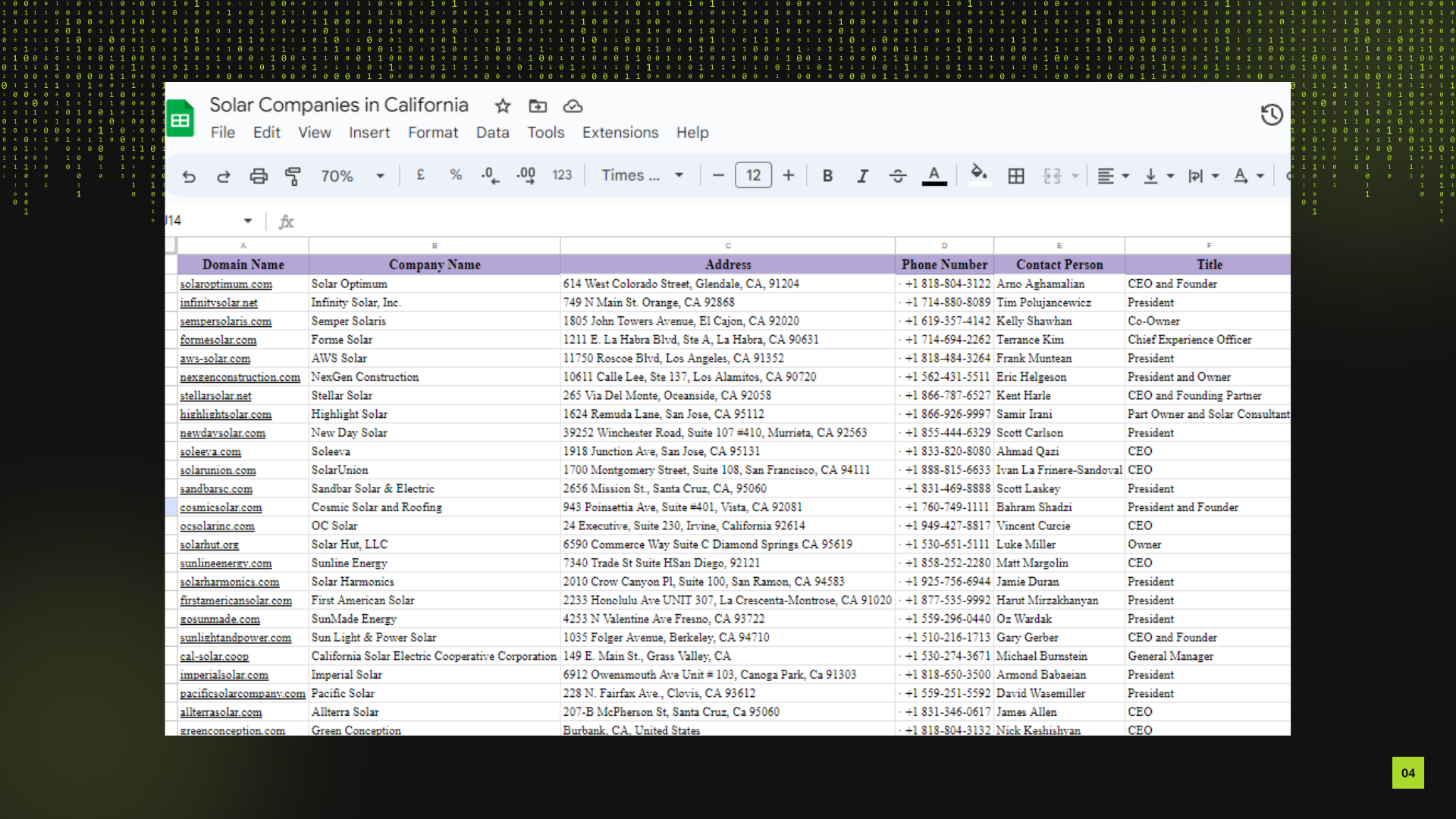Open the Tools menu
The height and width of the screenshot is (819, 1456).
tap(546, 133)
